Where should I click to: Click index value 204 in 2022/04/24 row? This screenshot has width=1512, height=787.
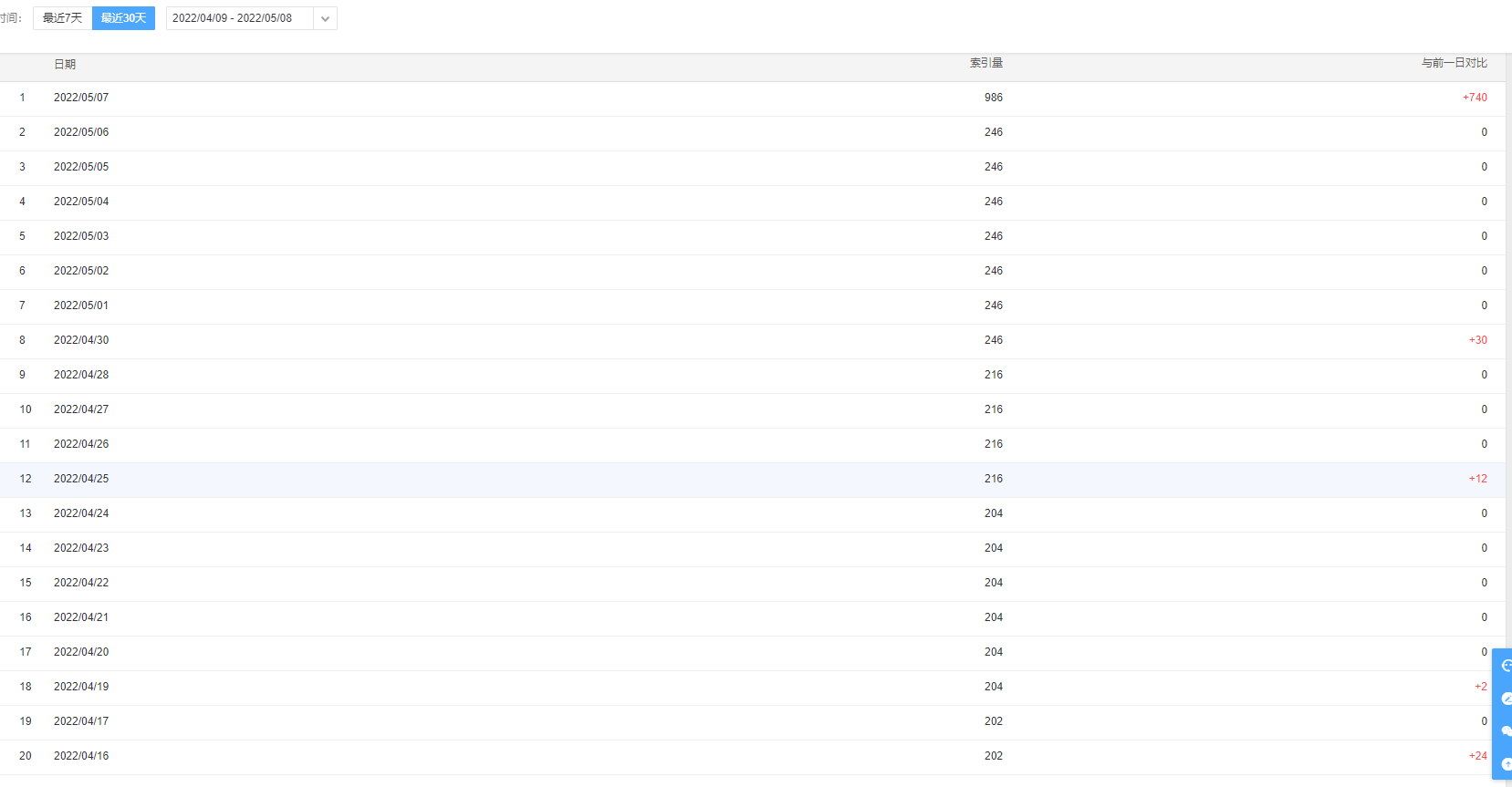(994, 513)
